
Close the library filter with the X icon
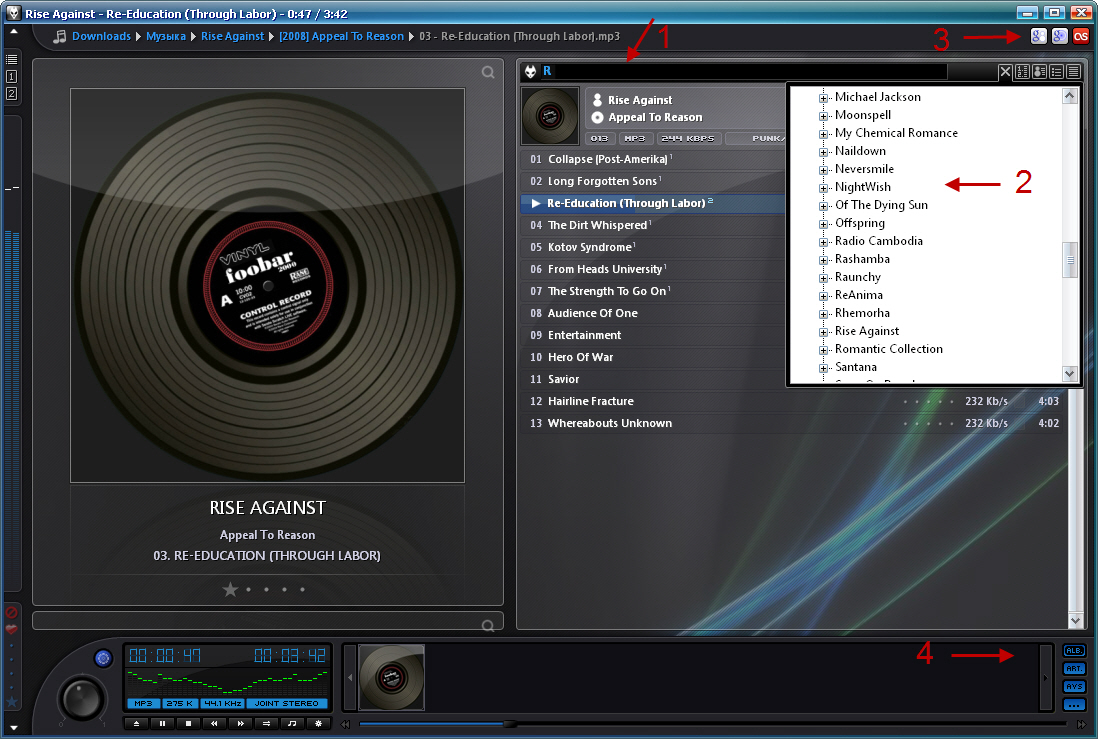tap(1006, 71)
